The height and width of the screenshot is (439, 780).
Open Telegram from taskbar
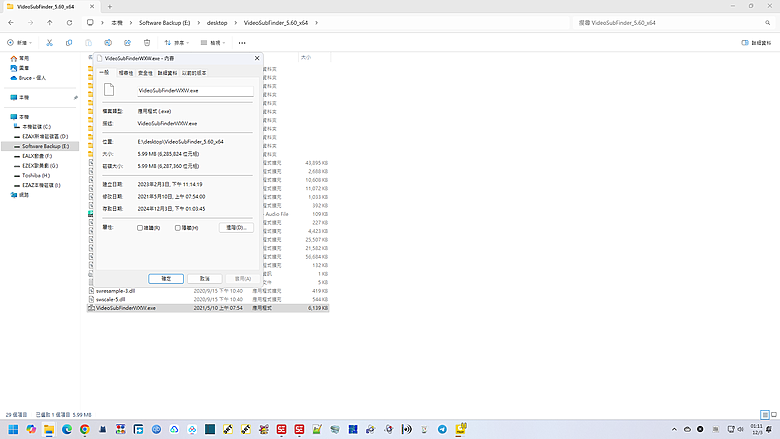coord(442,429)
